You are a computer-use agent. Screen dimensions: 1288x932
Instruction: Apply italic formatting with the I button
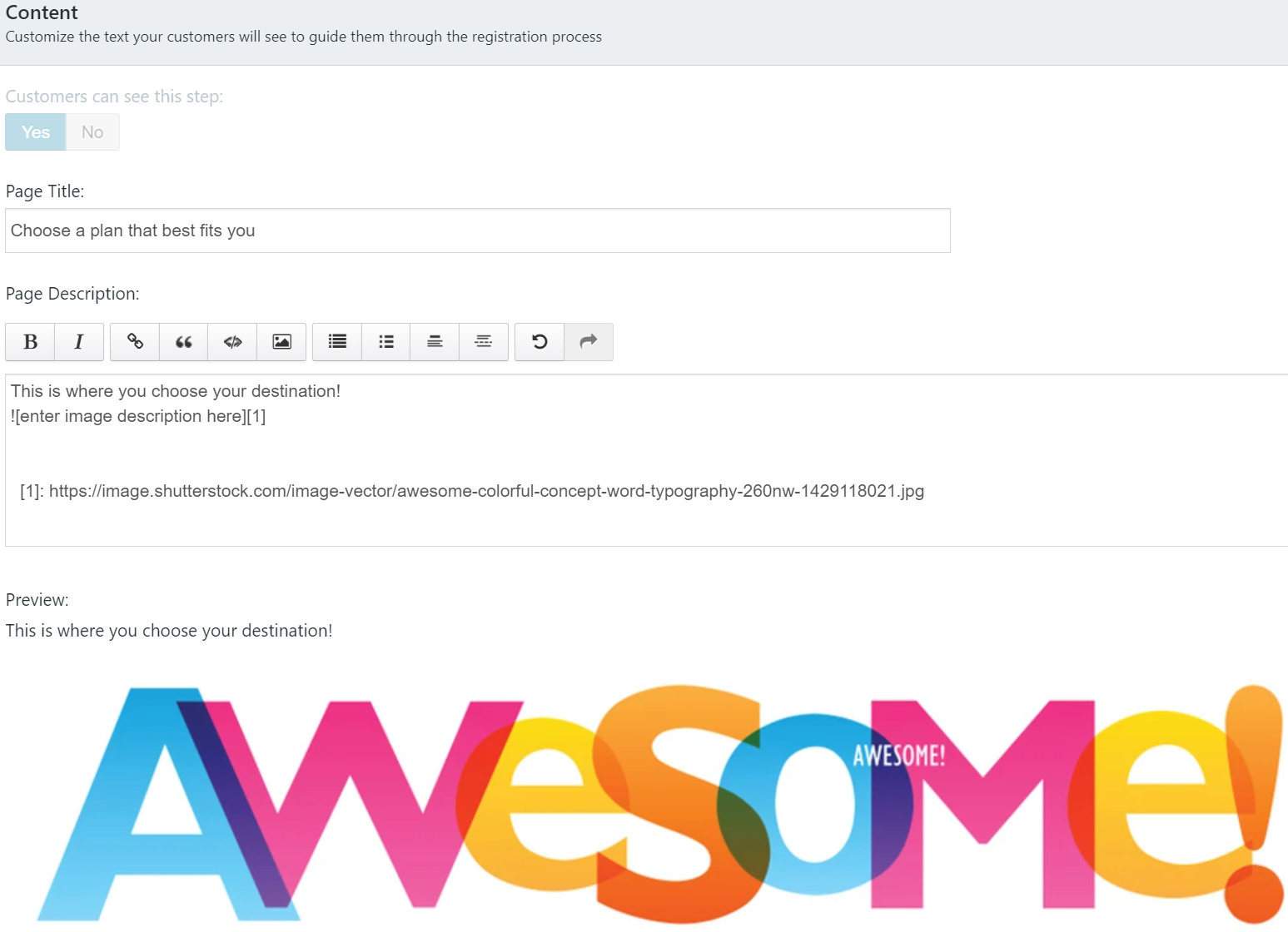coord(79,342)
